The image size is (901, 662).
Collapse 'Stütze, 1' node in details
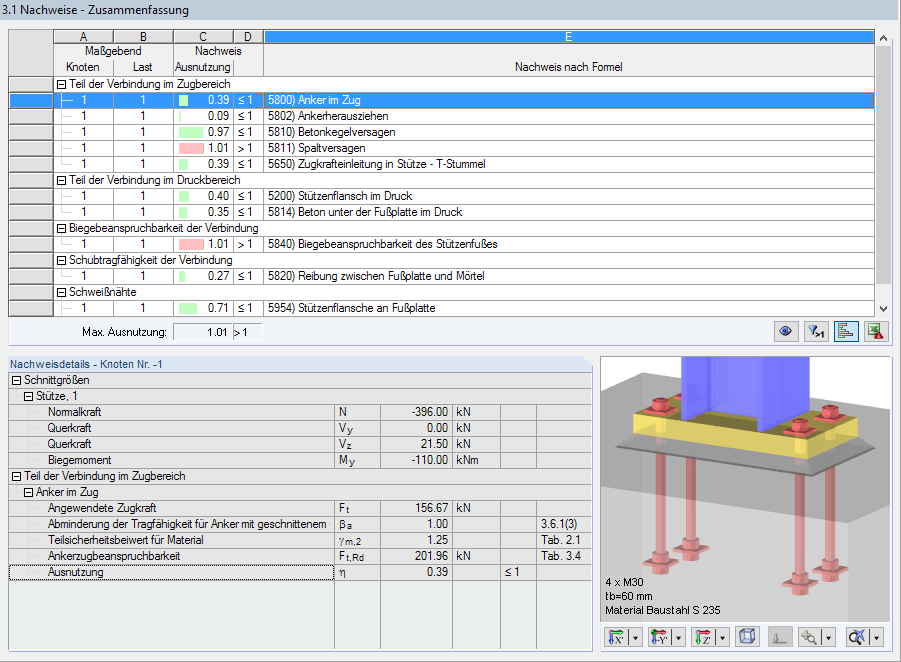28,397
